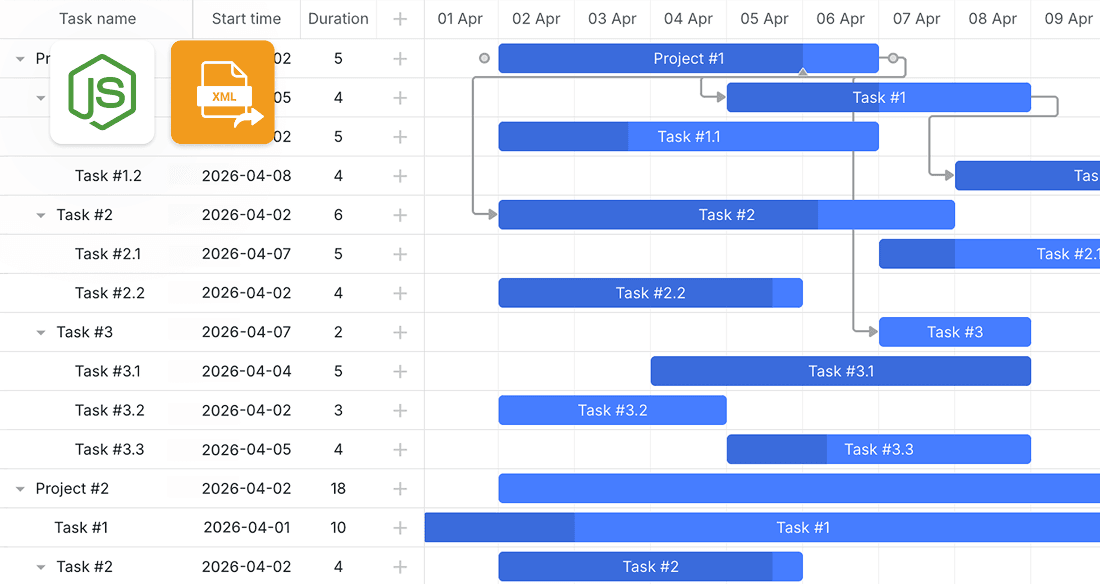Click the 04 Apr timeline header
This screenshot has width=1100, height=584.
[x=688, y=19]
